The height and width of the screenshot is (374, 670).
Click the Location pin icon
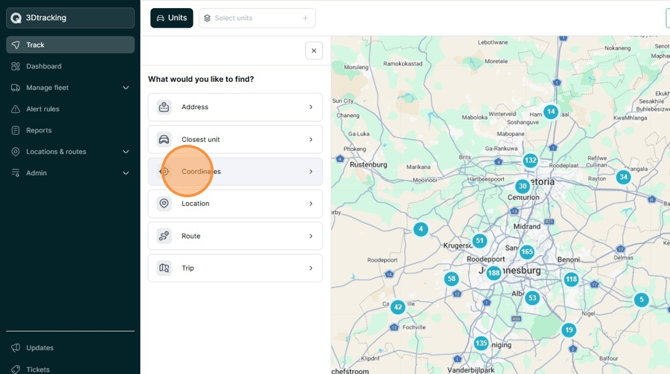click(x=164, y=203)
